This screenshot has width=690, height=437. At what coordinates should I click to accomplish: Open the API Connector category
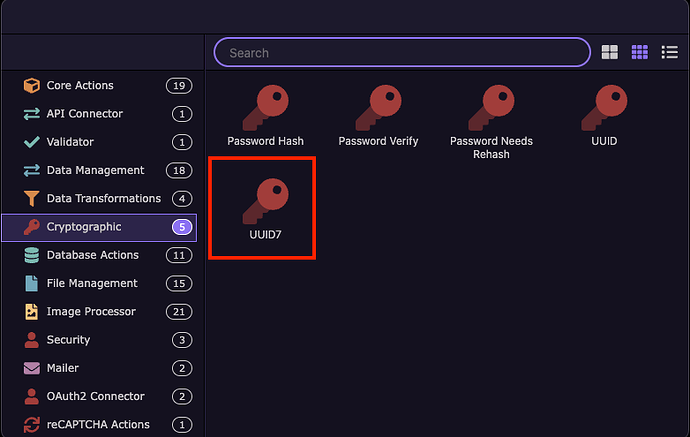(84, 114)
